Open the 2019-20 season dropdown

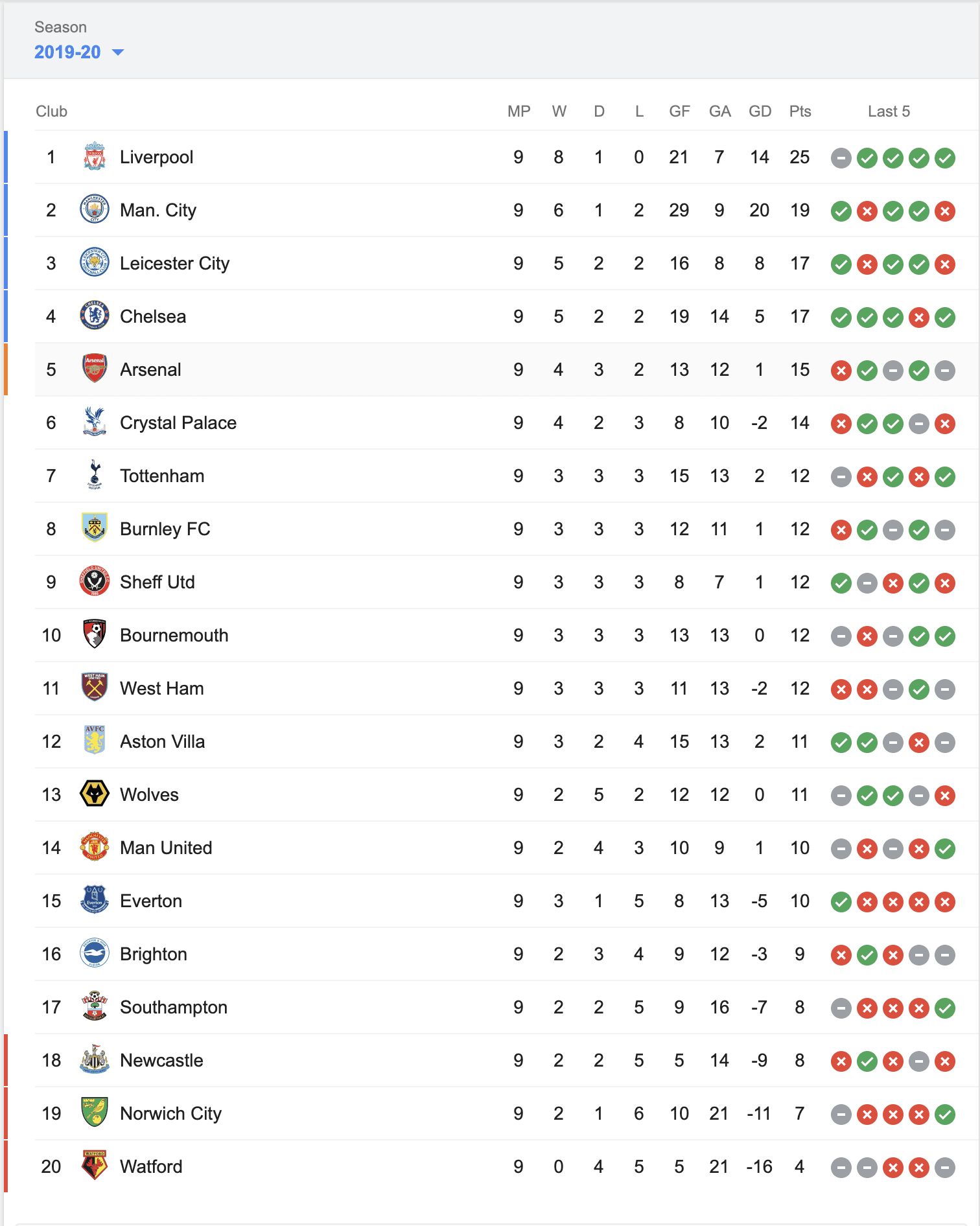click(x=78, y=52)
